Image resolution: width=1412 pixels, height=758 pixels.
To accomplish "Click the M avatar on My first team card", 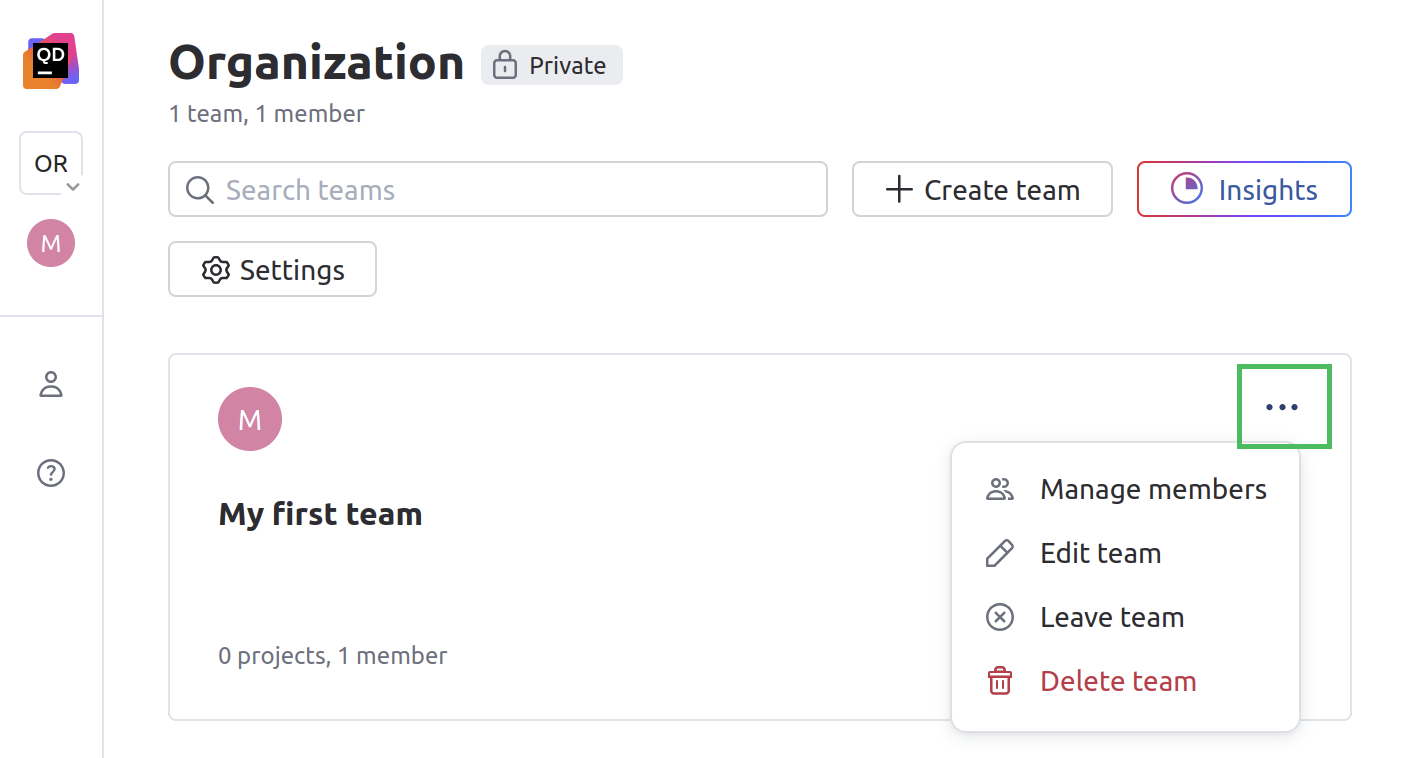I will coord(250,419).
